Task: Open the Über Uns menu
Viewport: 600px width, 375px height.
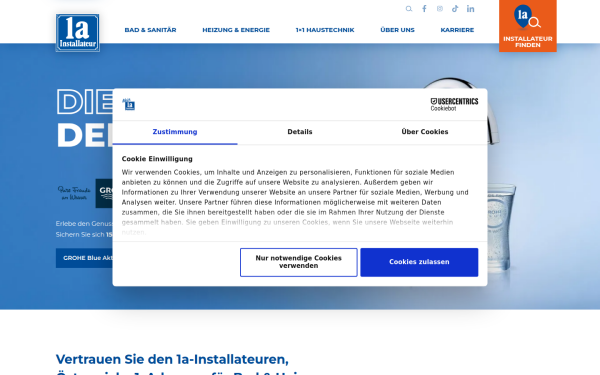Action: (397, 30)
